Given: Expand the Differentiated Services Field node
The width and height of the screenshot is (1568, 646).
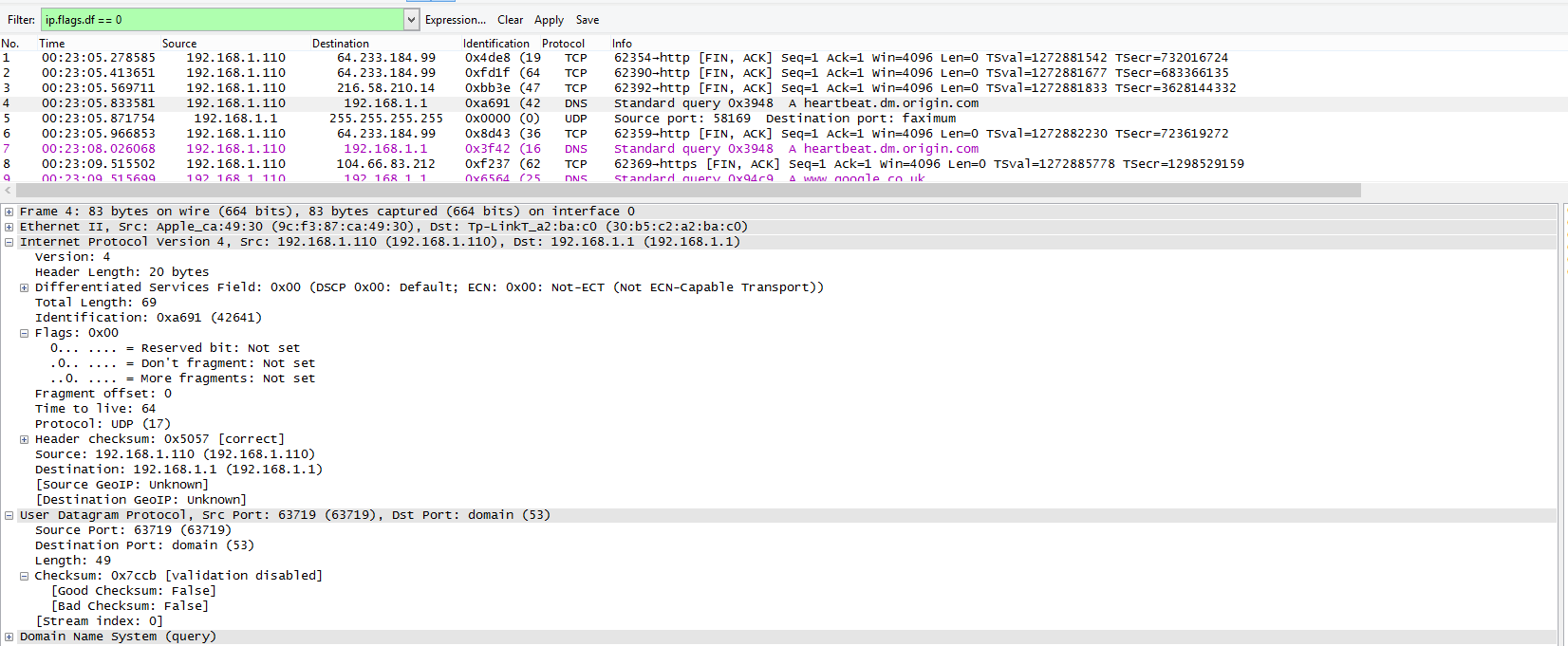Looking at the screenshot, I should pyautogui.click(x=24, y=287).
